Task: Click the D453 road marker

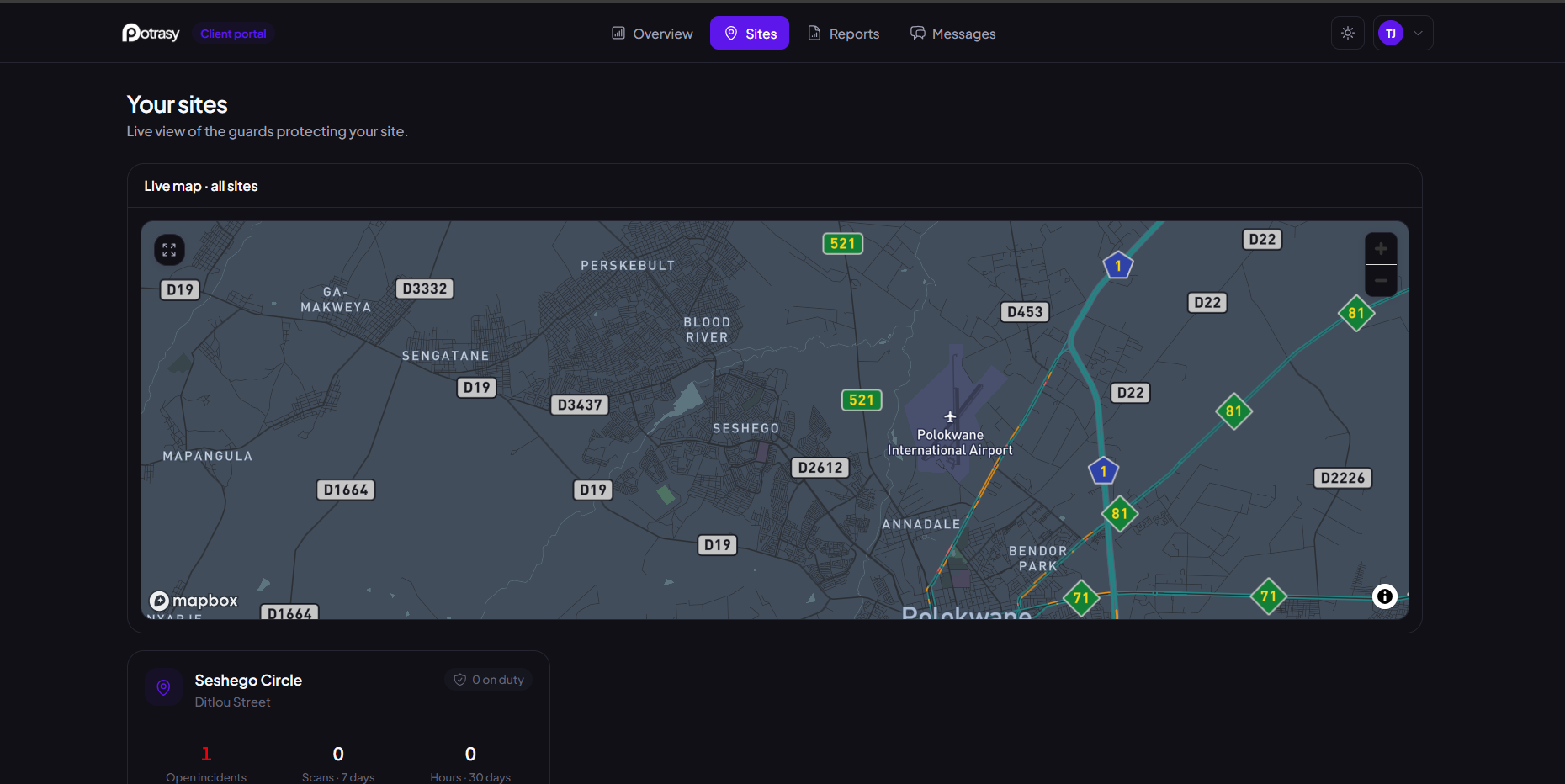Action: tap(1025, 312)
